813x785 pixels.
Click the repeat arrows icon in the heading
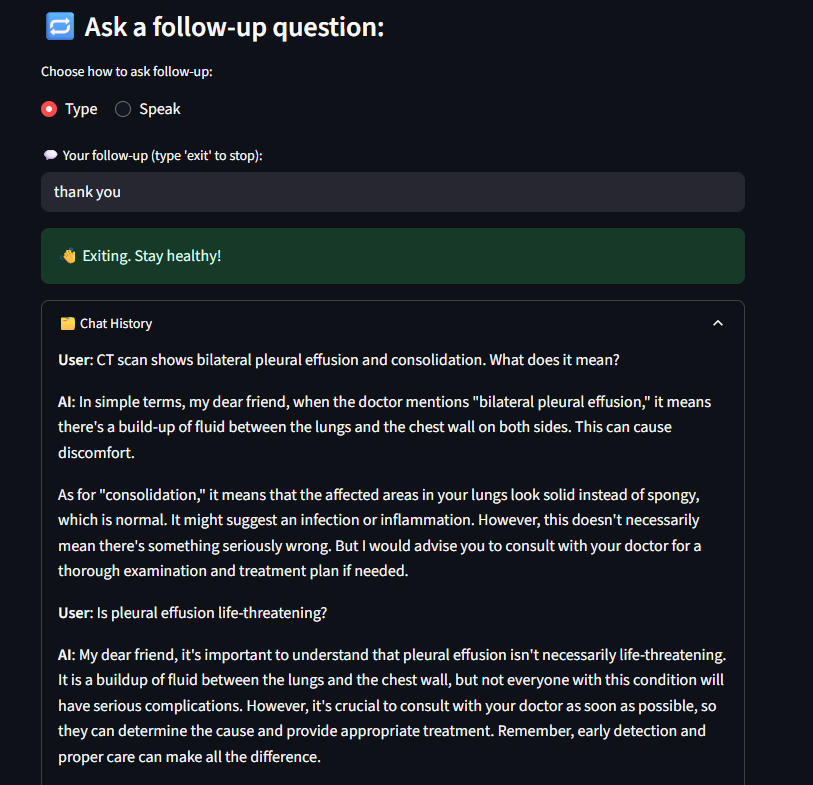tap(60, 27)
